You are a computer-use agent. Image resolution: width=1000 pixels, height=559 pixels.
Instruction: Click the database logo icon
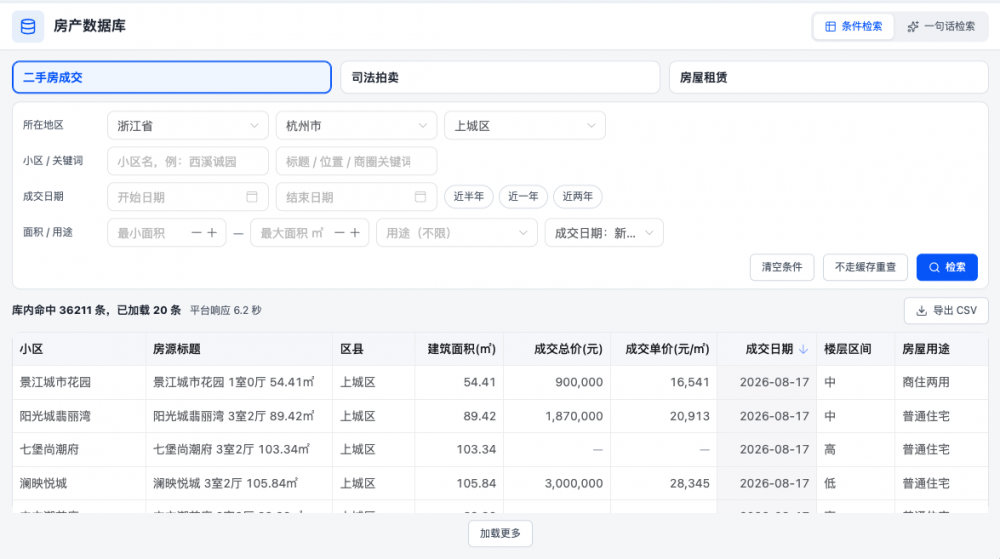28,26
